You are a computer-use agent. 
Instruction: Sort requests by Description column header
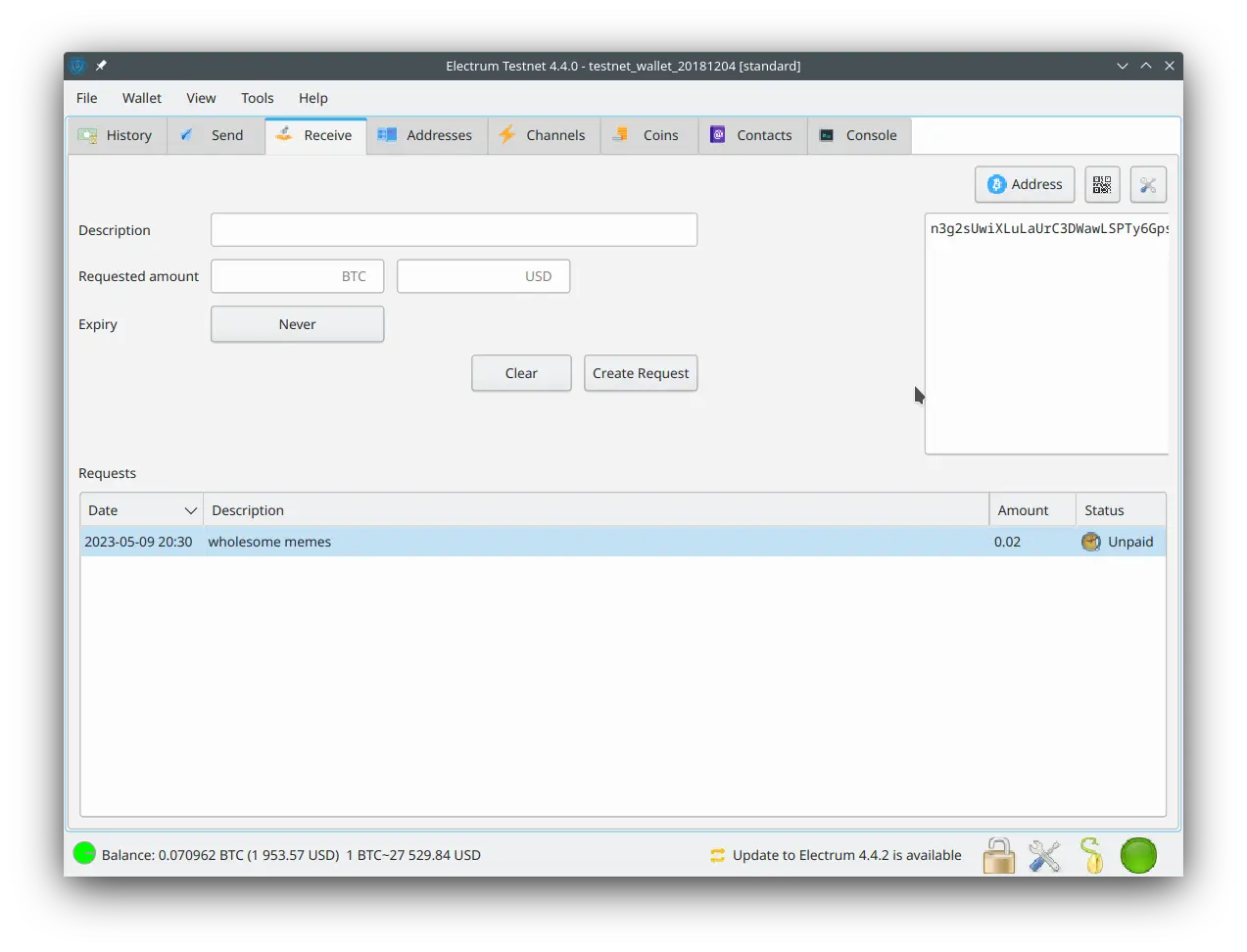point(596,510)
